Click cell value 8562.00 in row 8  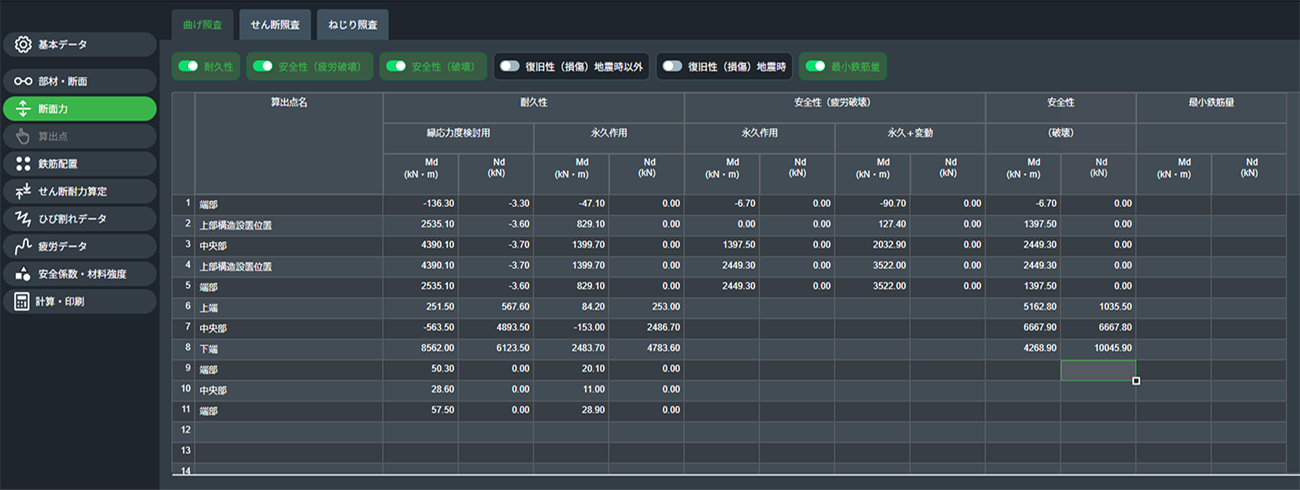[x=421, y=349]
